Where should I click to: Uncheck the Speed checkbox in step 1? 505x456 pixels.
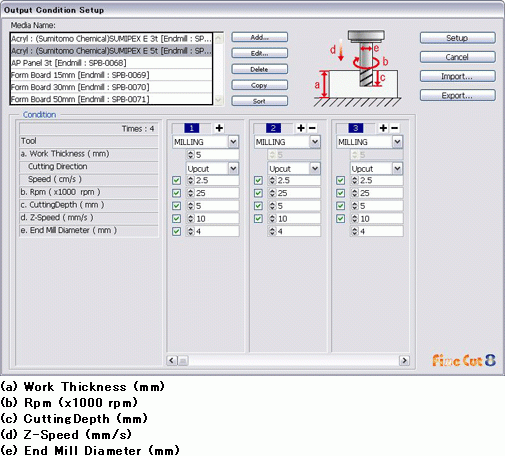click(176, 181)
